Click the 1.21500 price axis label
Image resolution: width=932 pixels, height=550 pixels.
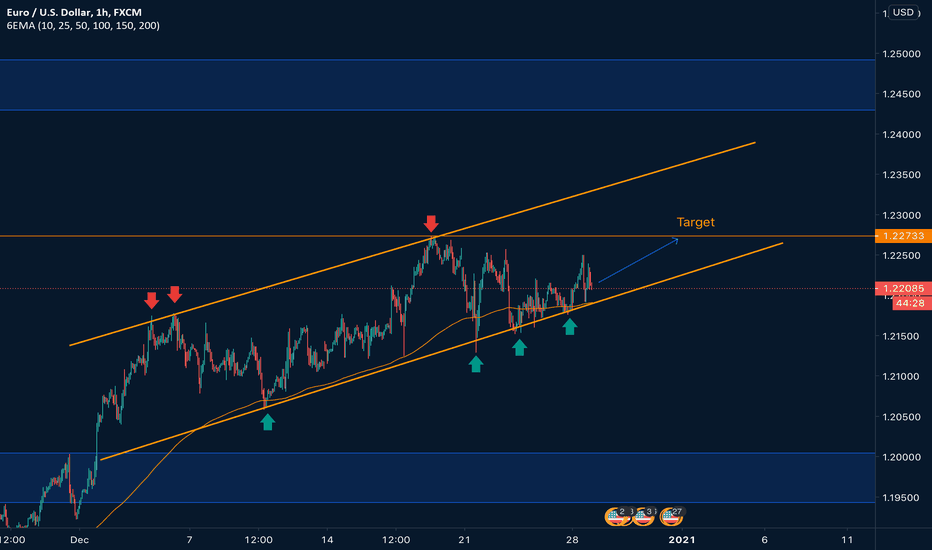click(901, 336)
